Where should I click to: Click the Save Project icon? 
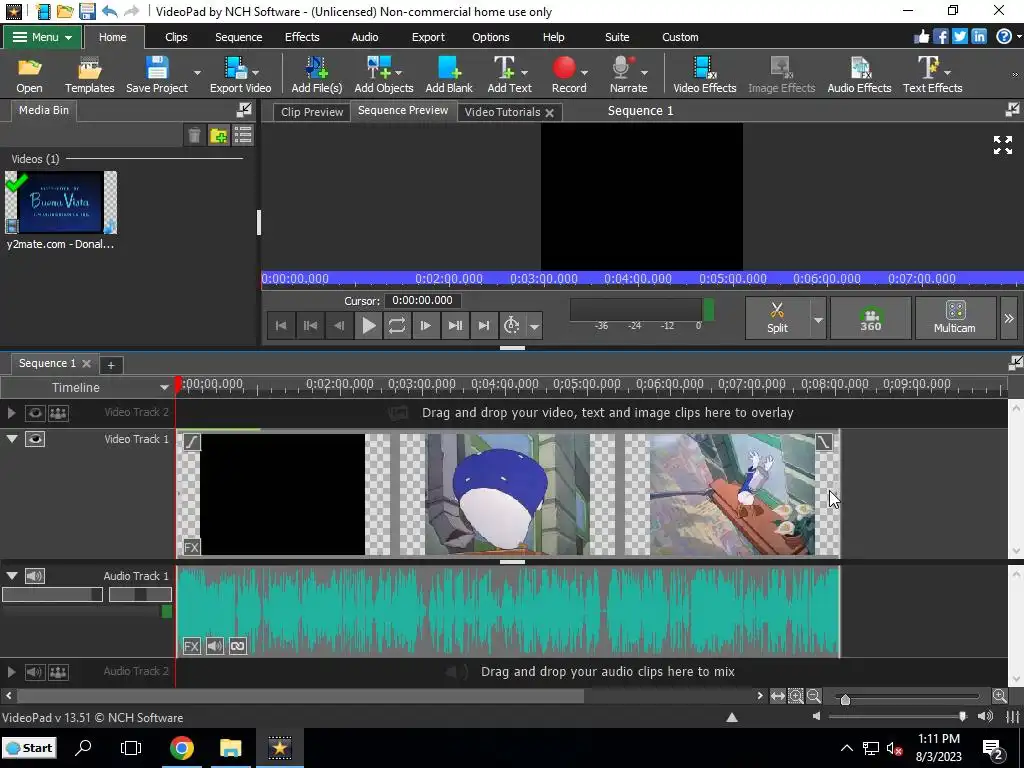(x=157, y=74)
